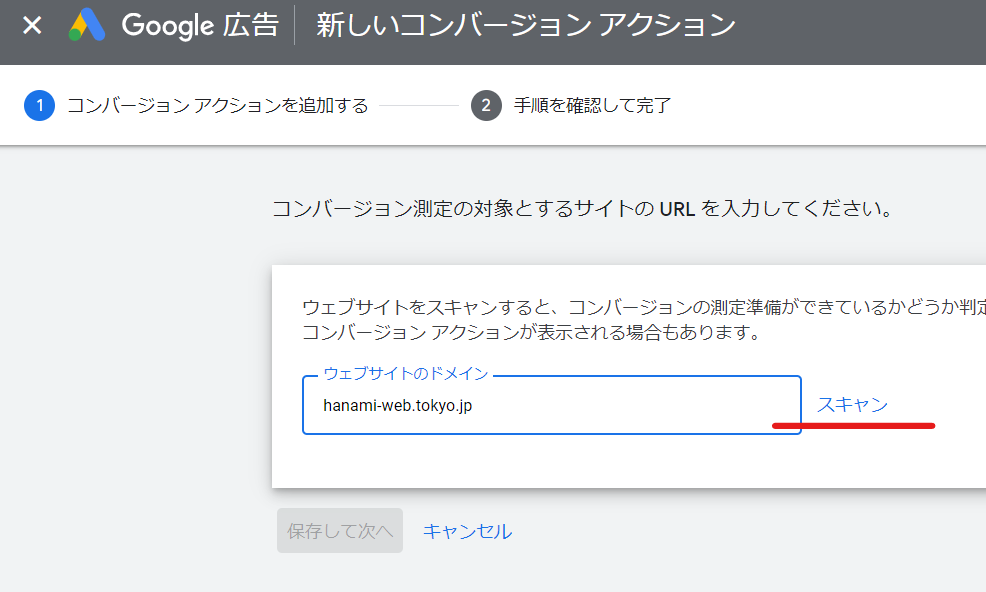
Task: Select the 手順を確認して完了 step label
Action: pos(592,105)
